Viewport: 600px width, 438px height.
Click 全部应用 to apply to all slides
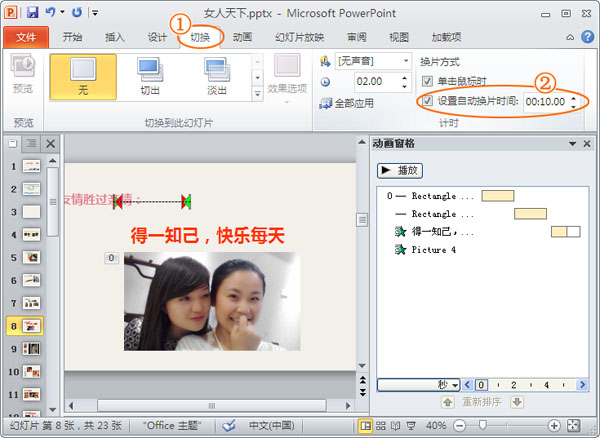347,103
